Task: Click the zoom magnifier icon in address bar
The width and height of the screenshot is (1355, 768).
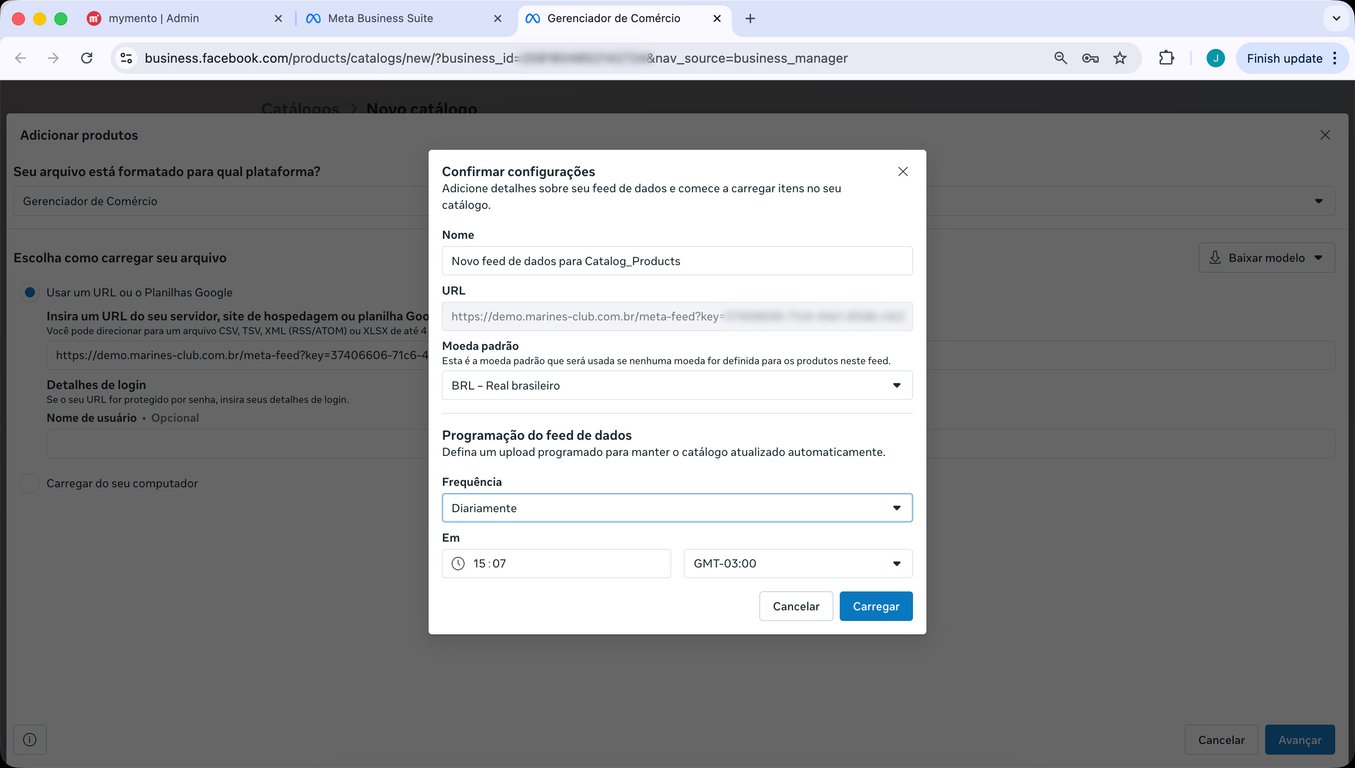Action: (x=1061, y=58)
